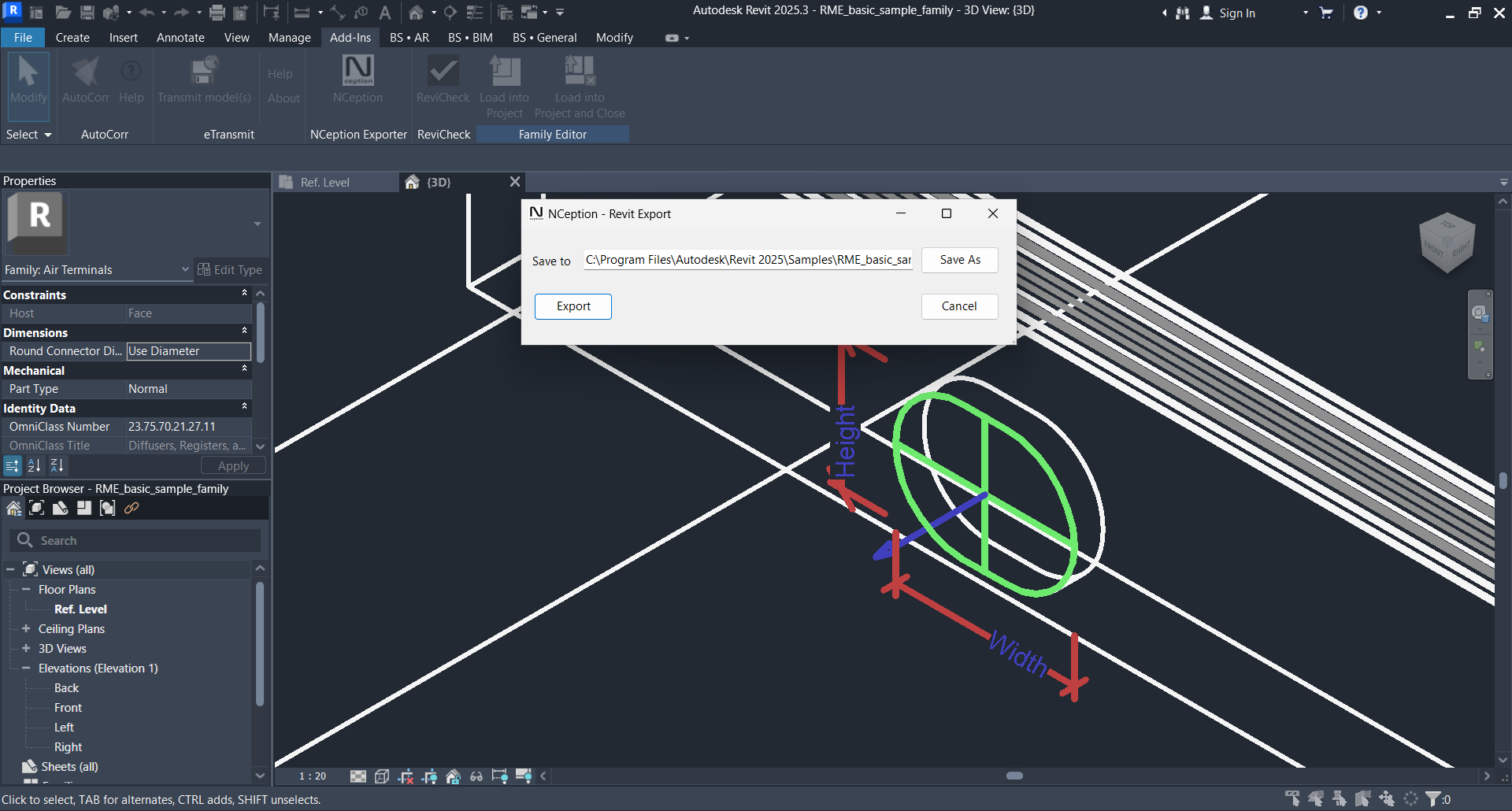This screenshot has height=811, width=1512.
Task: Click the Load into Project icon
Action: tap(504, 71)
